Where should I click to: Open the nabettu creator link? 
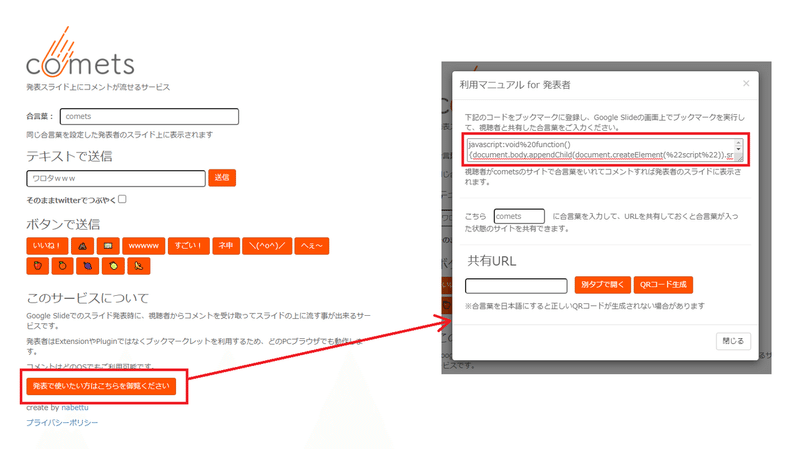tap(75, 408)
